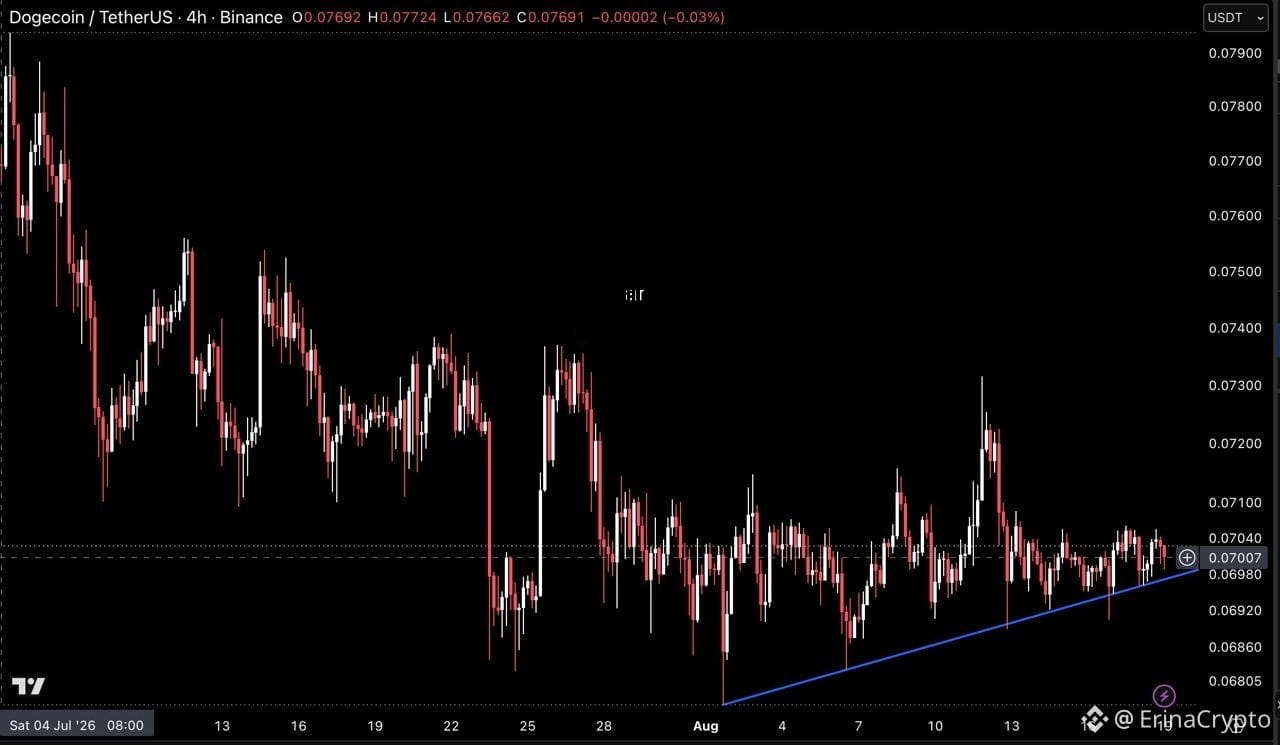This screenshot has width=1280, height=745.
Task: Click the −0.00002 (−0.03%) change value
Action: pos(659,17)
